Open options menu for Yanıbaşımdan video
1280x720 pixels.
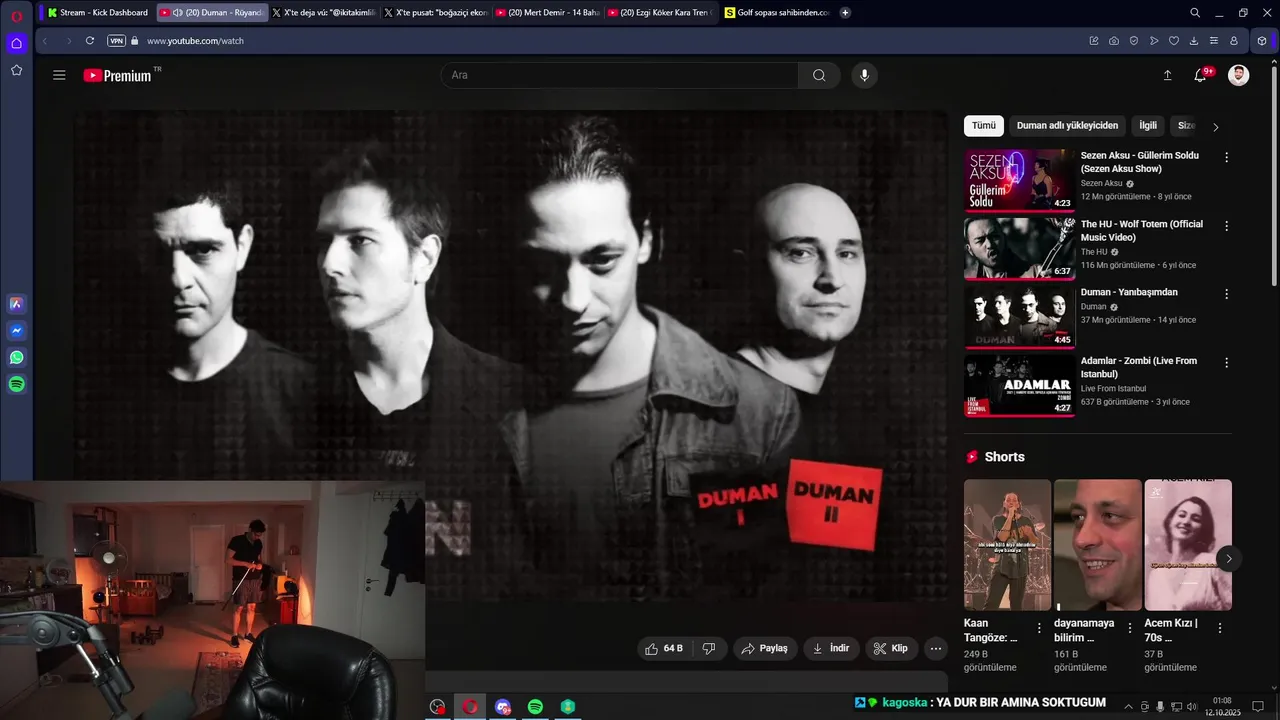(1226, 294)
